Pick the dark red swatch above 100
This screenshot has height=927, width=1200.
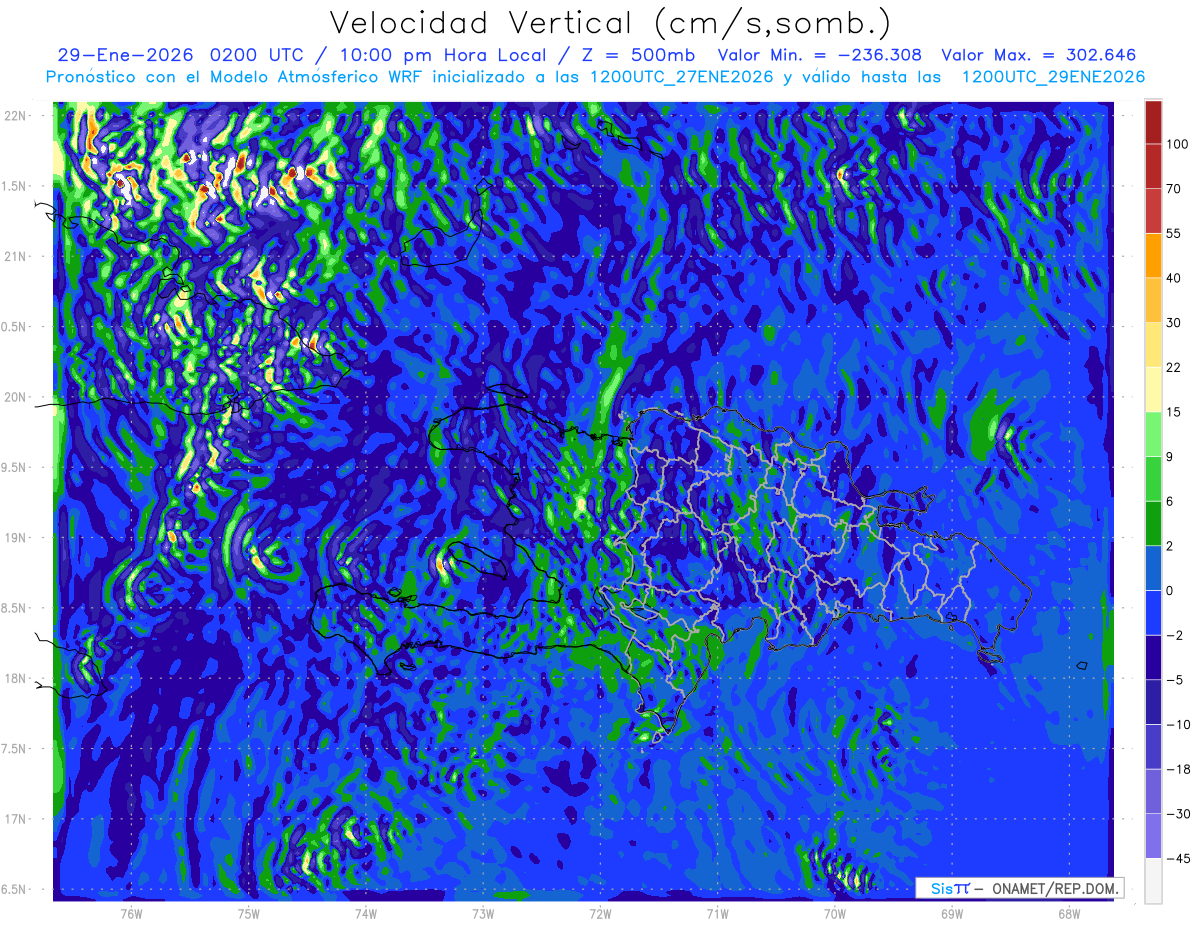(1153, 122)
